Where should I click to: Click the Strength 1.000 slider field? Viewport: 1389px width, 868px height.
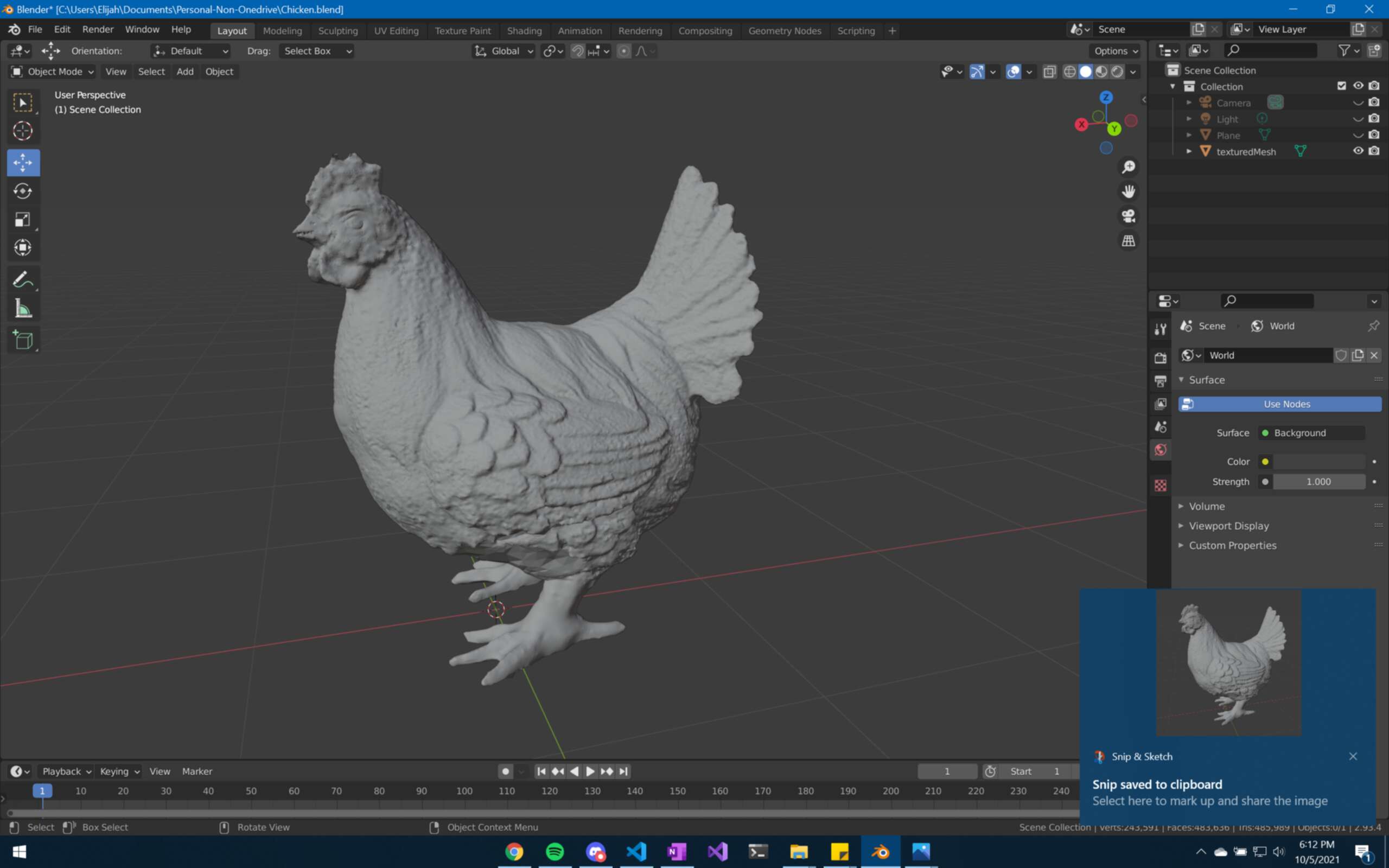tap(1319, 482)
